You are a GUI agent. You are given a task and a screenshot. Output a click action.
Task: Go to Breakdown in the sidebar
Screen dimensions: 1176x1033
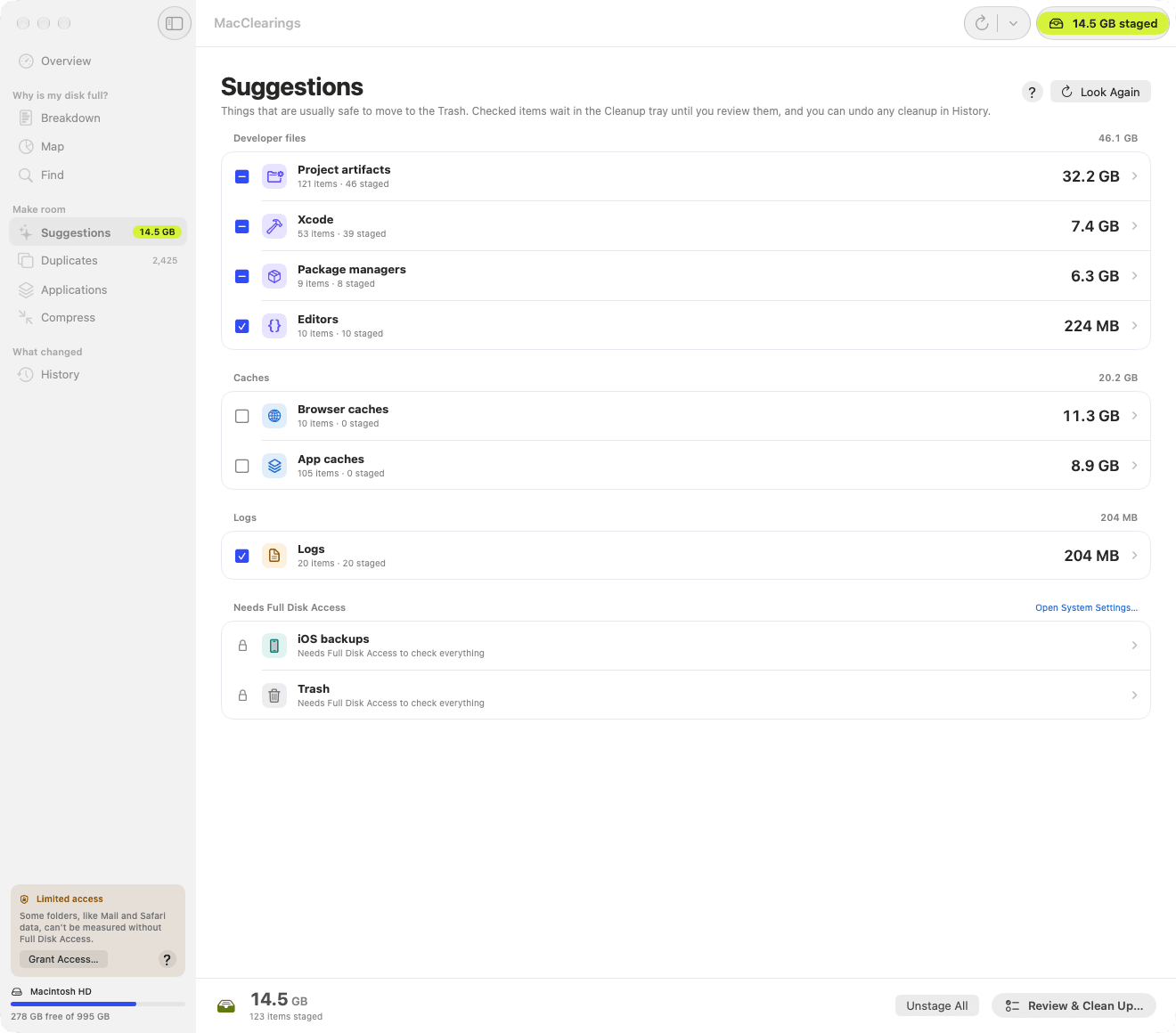(x=98, y=118)
